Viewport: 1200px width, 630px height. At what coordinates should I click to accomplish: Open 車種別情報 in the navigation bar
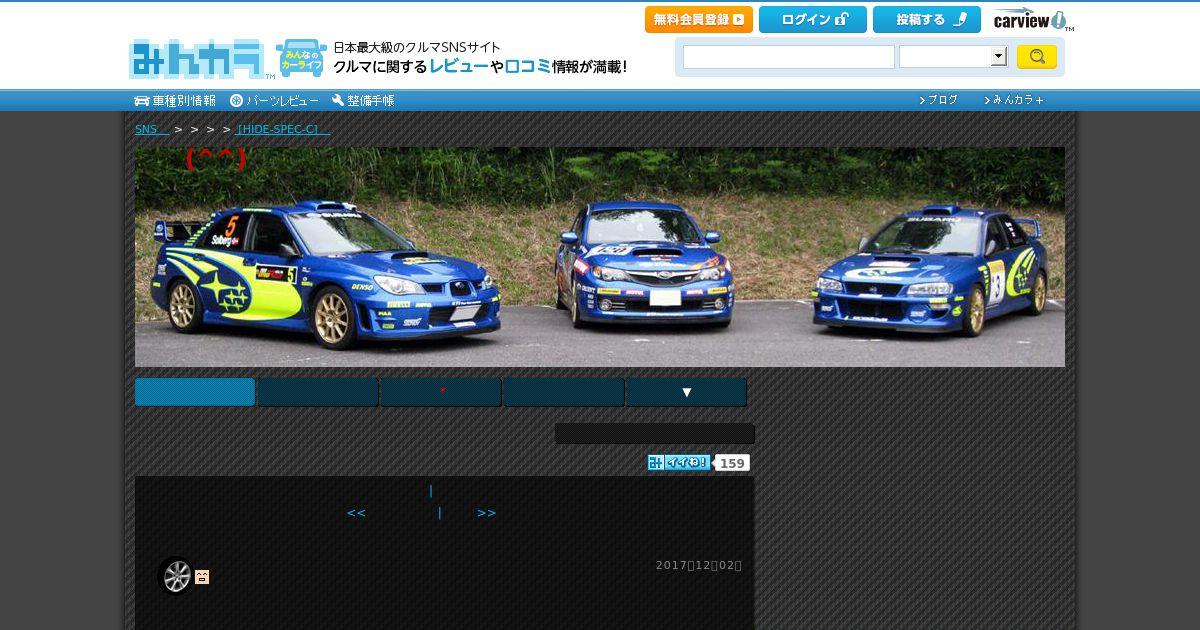coord(175,100)
